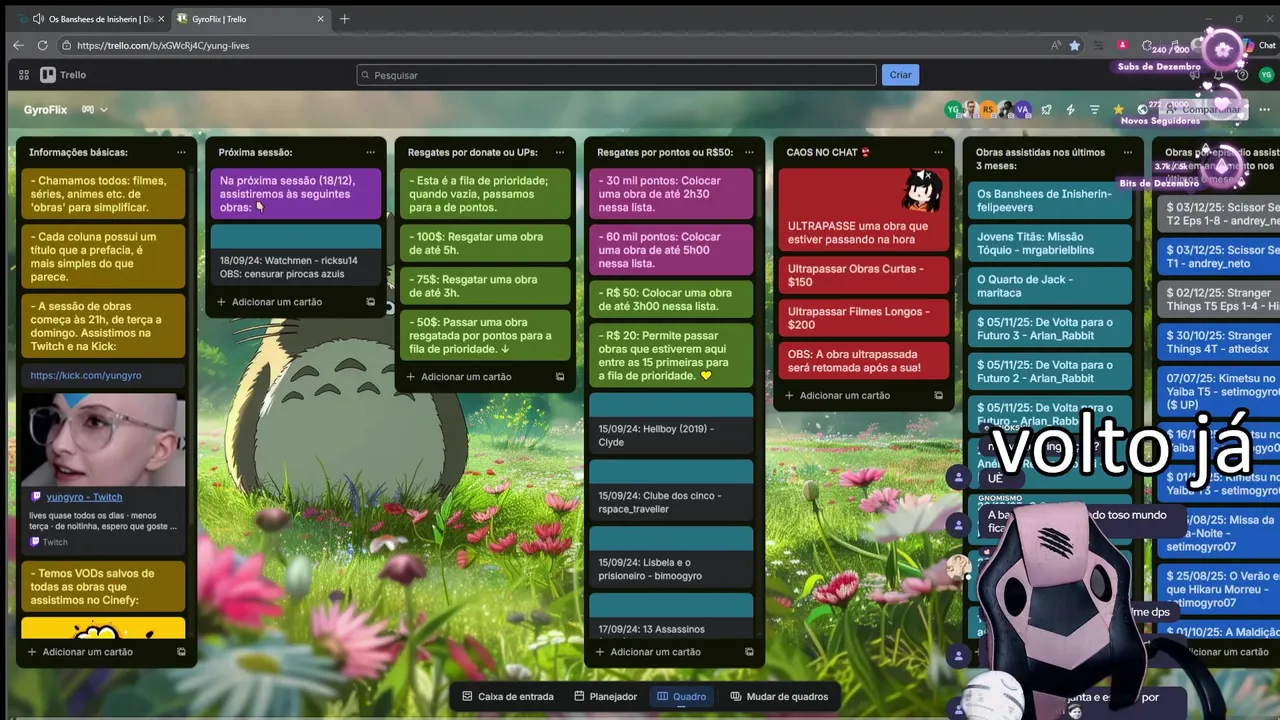Click the GyroFlix board title
Screen dimensions: 1280x720
point(45,110)
